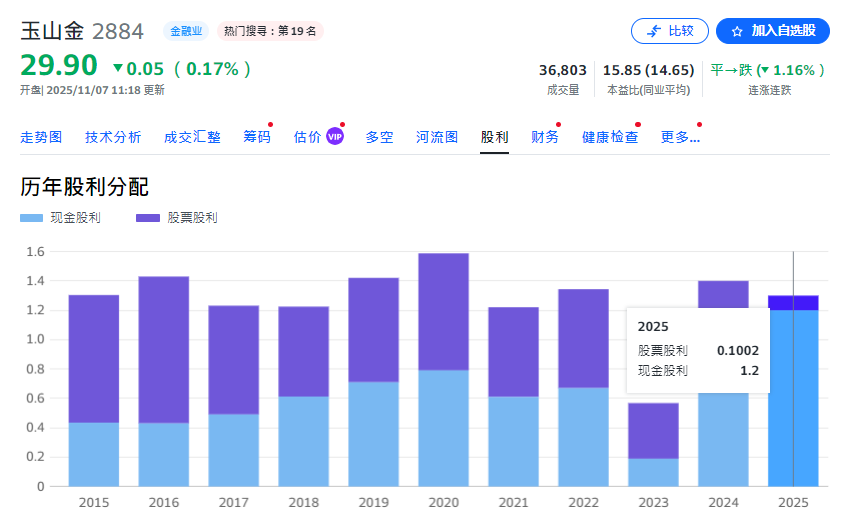
Task: Click the light blue 现金股利 legend swatch
Action: pos(31,218)
